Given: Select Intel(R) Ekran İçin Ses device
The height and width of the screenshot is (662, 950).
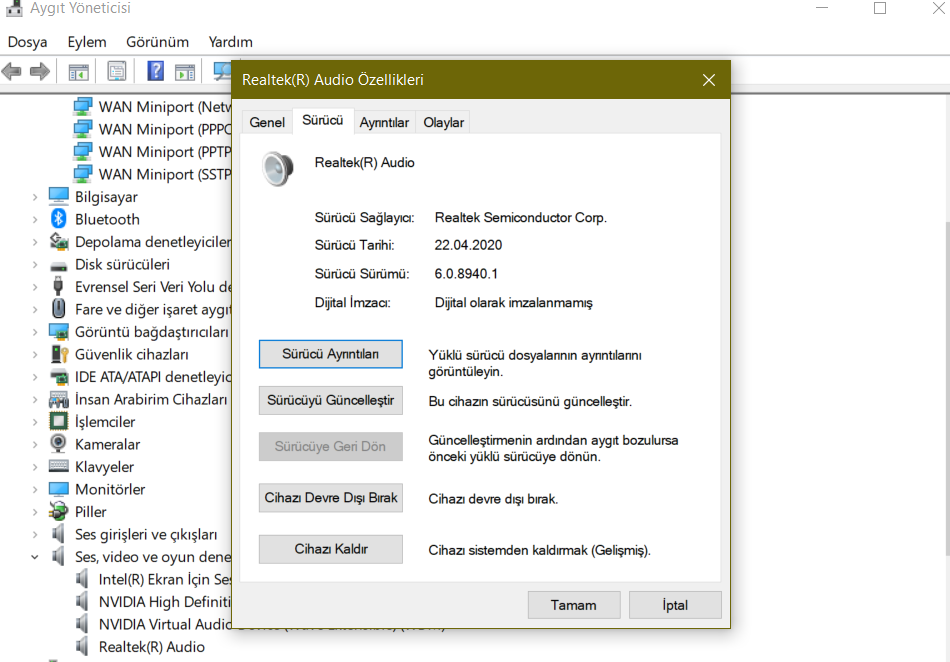Looking at the screenshot, I should coord(165,580).
